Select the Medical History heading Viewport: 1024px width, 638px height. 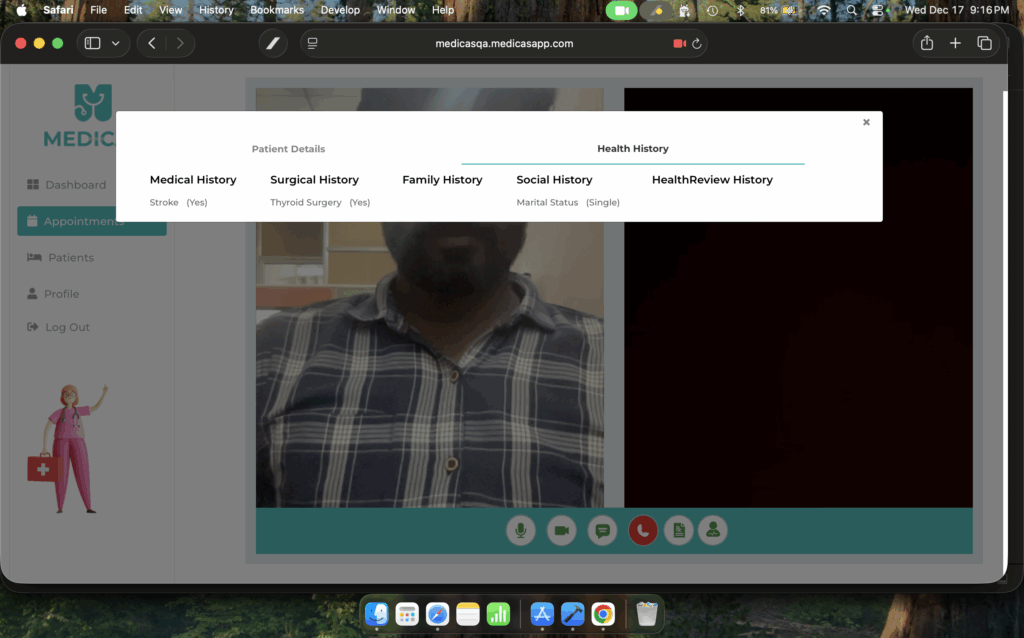pos(193,180)
